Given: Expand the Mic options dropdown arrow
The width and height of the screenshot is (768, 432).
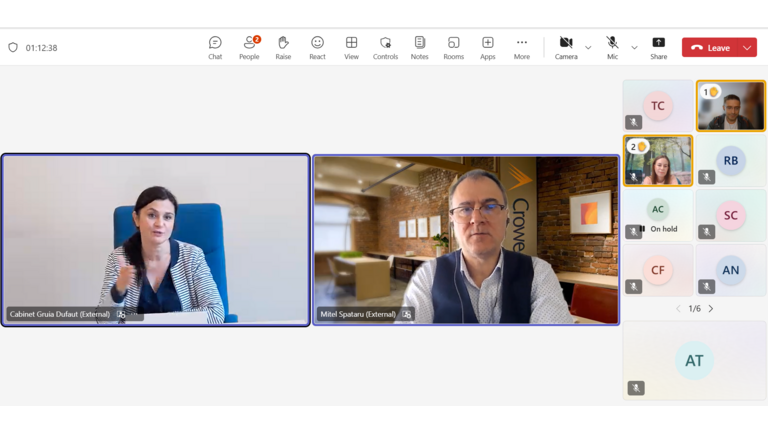Looking at the screenshot, I should tap(634, 48).
